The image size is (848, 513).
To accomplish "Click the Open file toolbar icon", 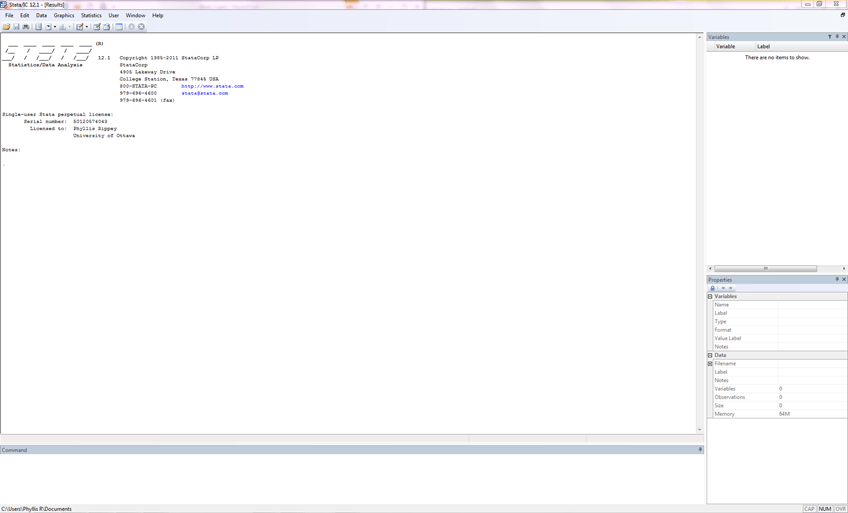I will coord(6,26).
